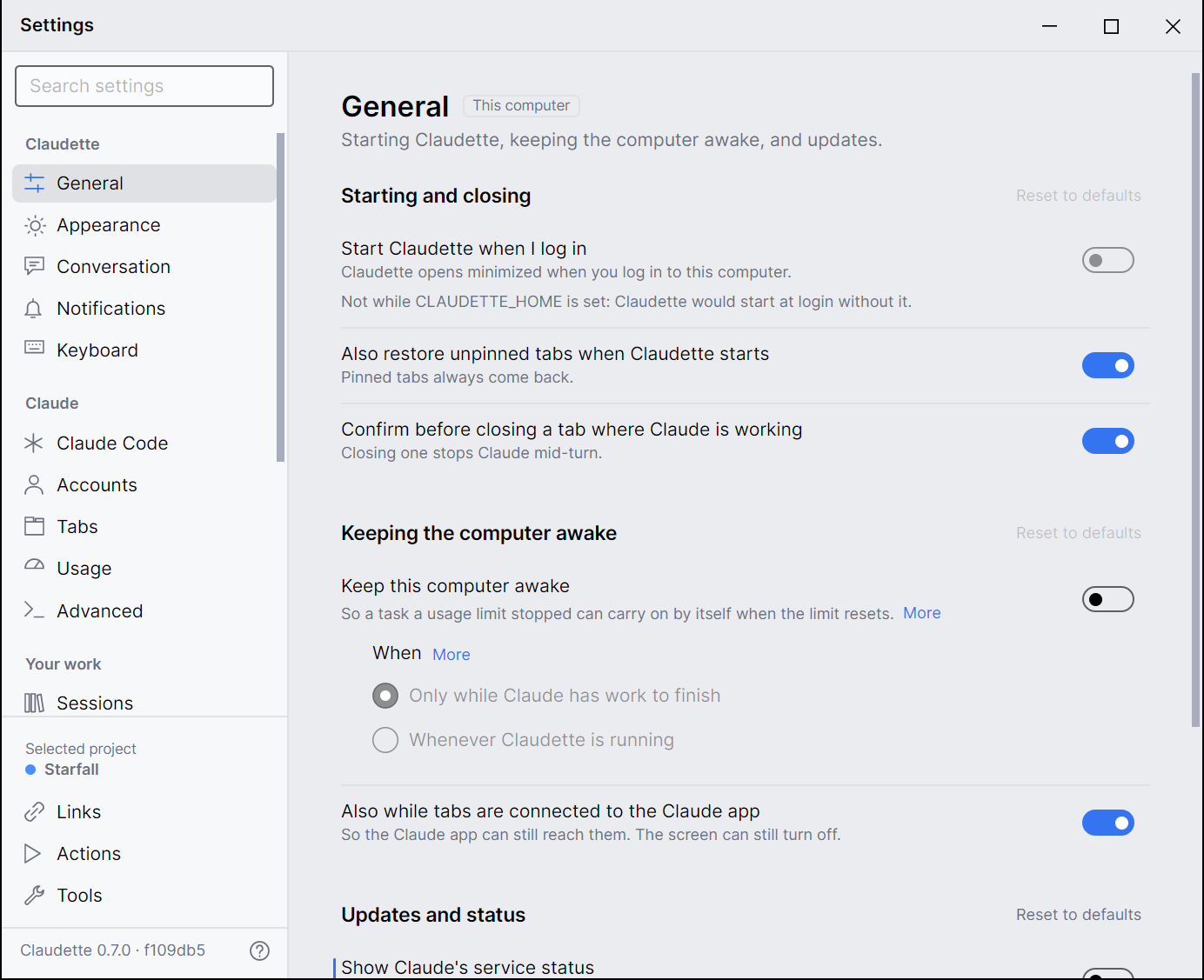Image resolution: width=1204 pixels, height=980 pixels.
Task: Turn off confirm before closing working tab
Action: point(1107,441)
